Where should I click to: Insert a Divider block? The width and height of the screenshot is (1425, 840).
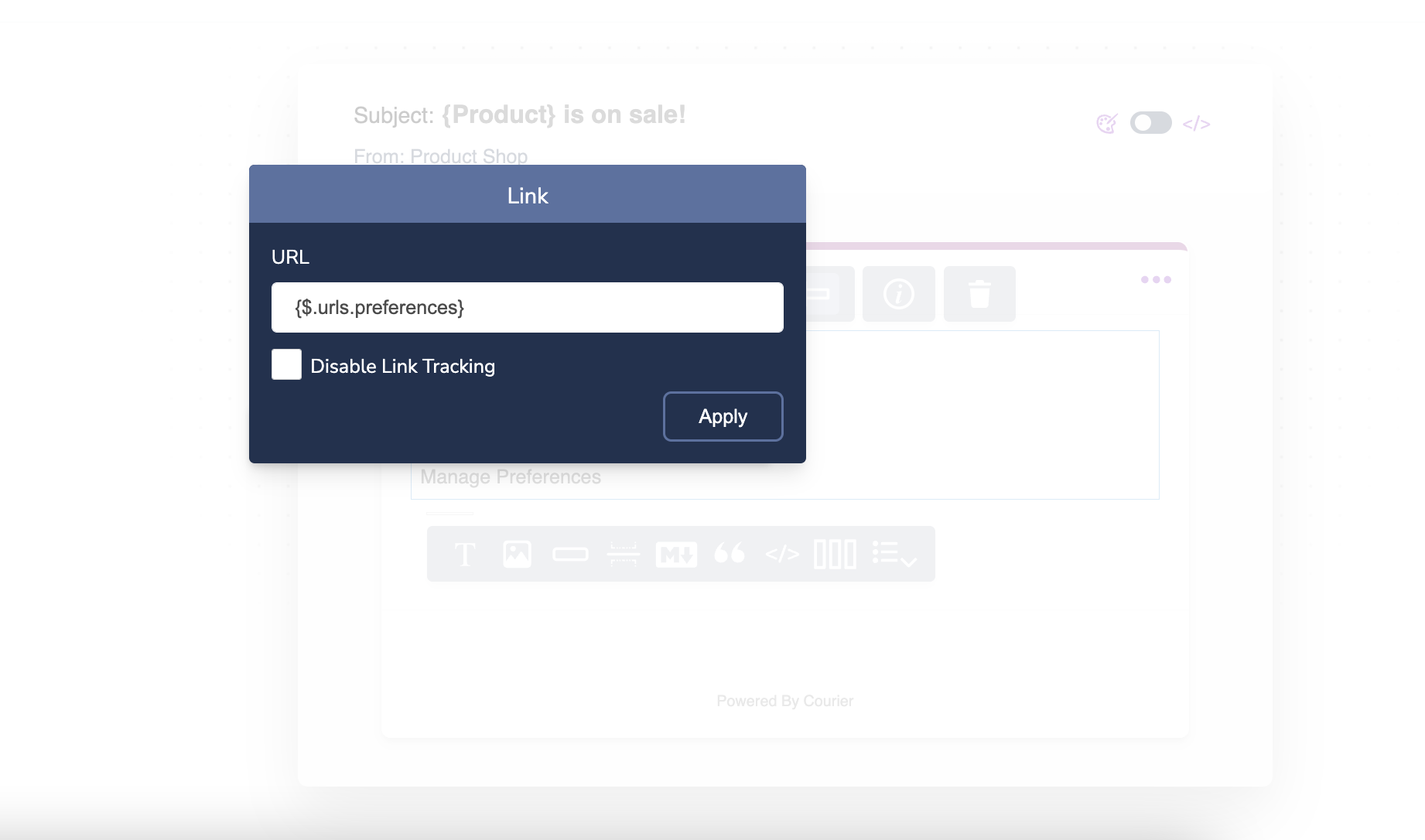[624, 553]
